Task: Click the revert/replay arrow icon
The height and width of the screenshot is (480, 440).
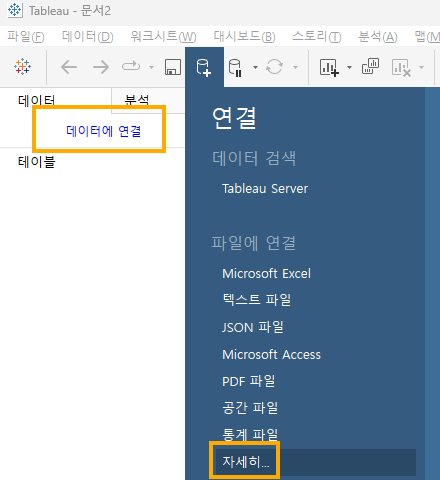Action: (131, 66)
